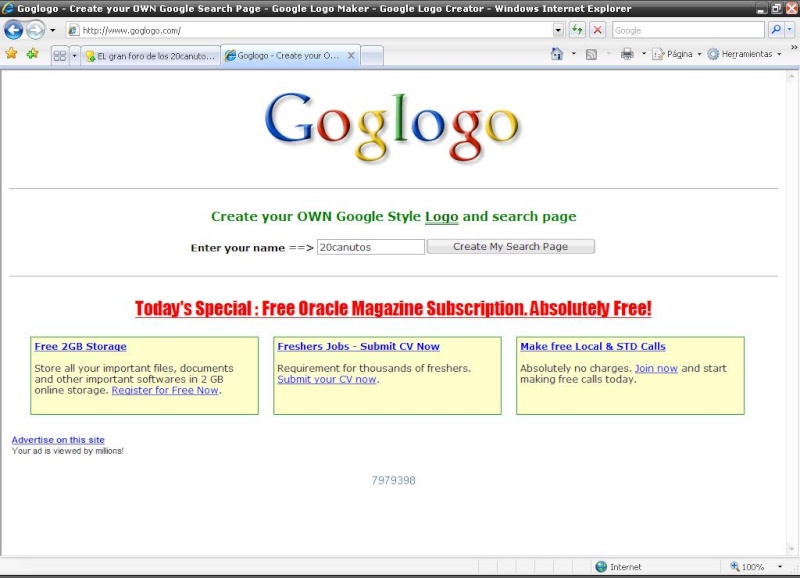Click the Home page icon
Screen dimensions: 800x578
coord(557,54)
